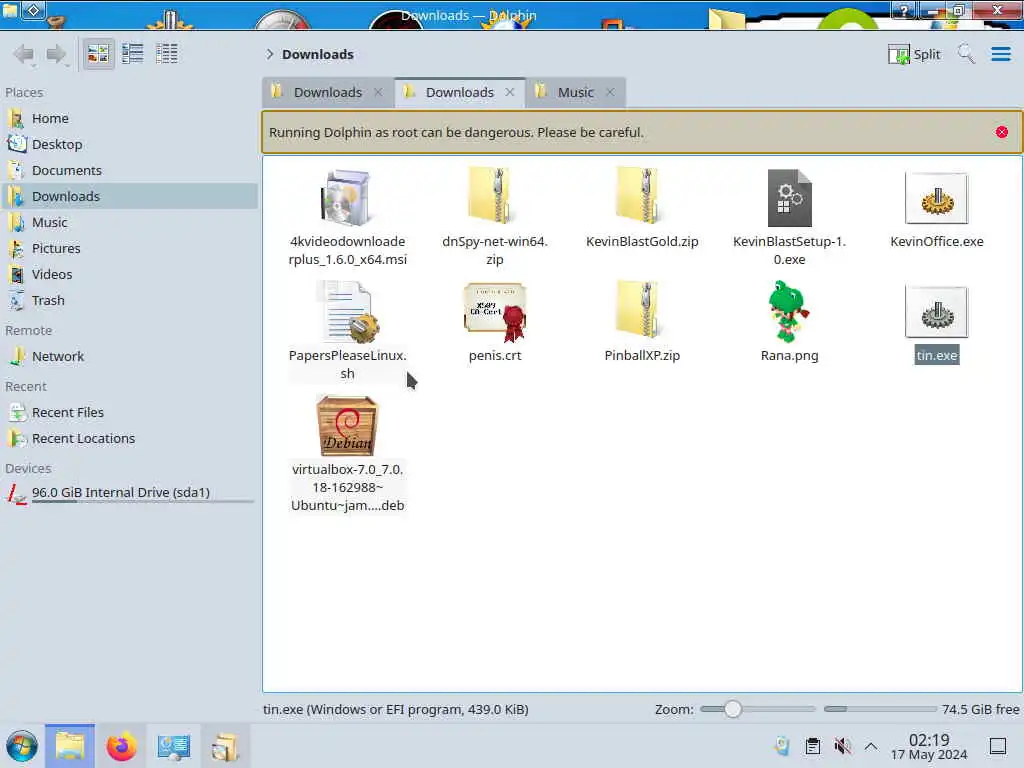Show Recent Locations
1024x768 pixels.
(129, 439)
